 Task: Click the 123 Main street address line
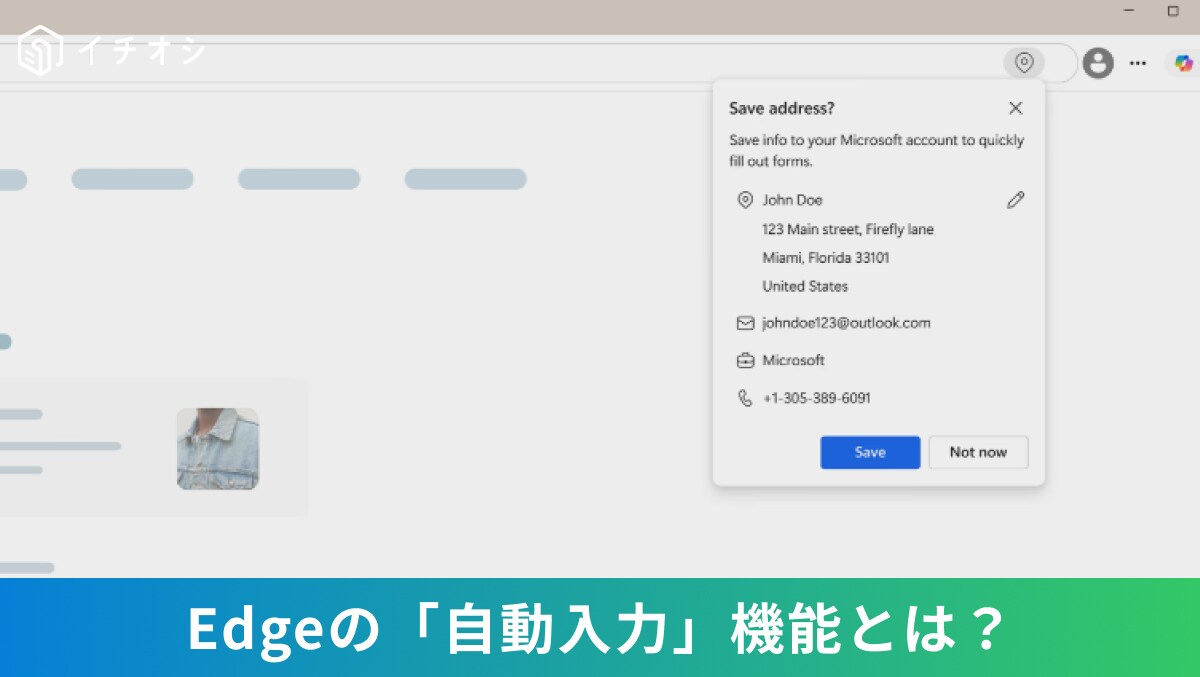(x=849, y=229)
